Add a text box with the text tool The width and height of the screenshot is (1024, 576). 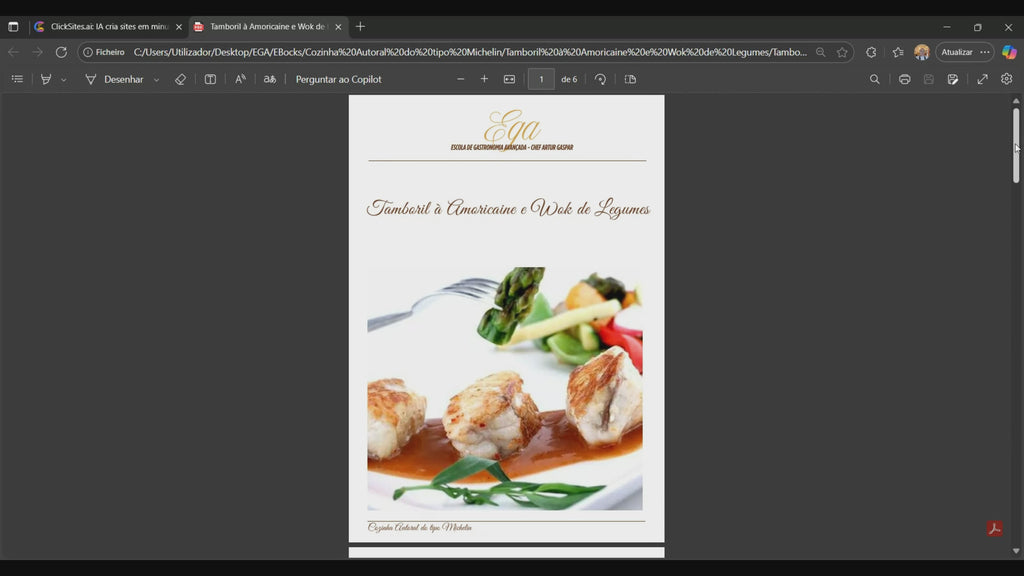point(210,79)
